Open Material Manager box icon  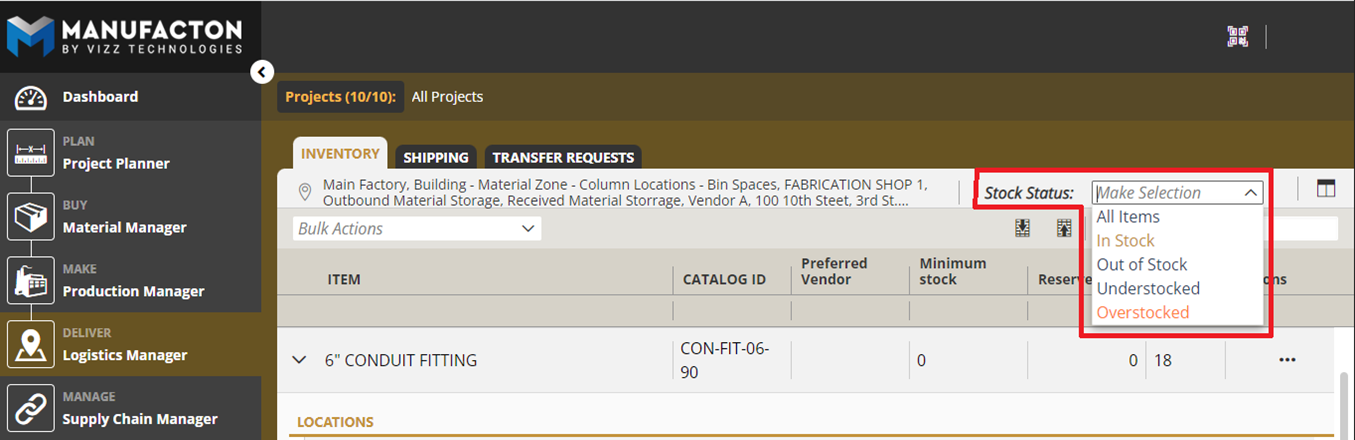(x=31, y=217)
